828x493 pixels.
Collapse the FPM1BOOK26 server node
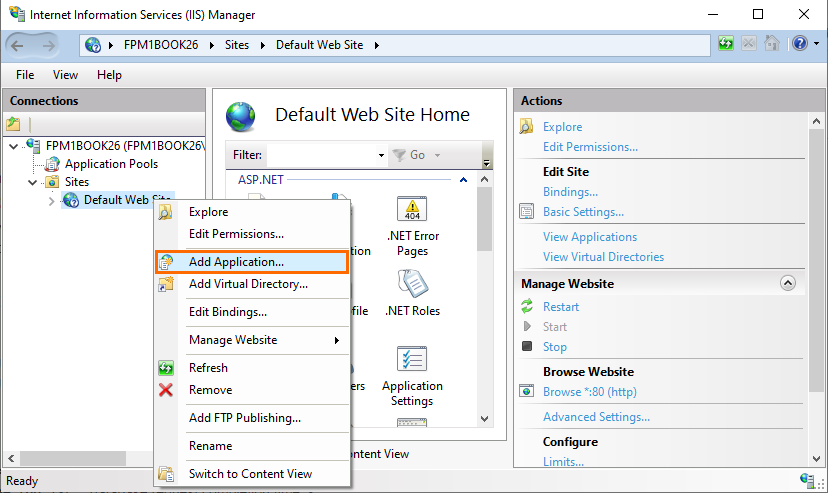coord(14,146)
